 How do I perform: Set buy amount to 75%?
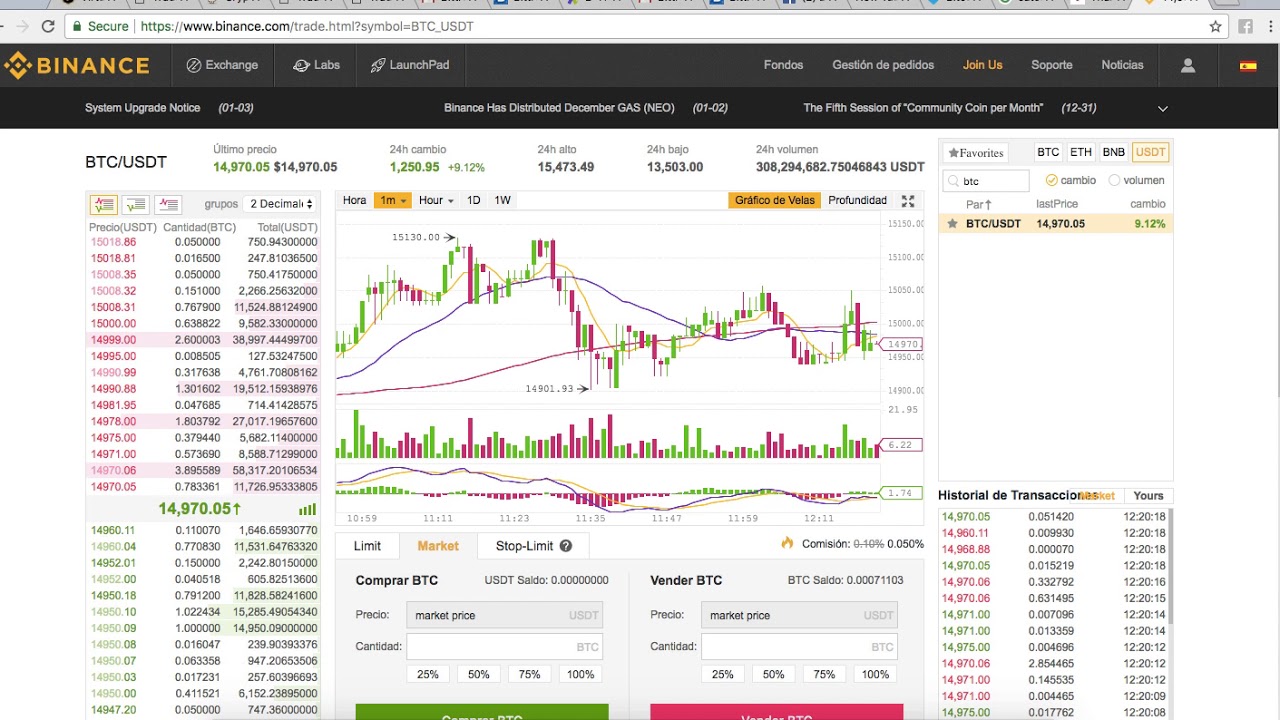click(x=530, y=674)
